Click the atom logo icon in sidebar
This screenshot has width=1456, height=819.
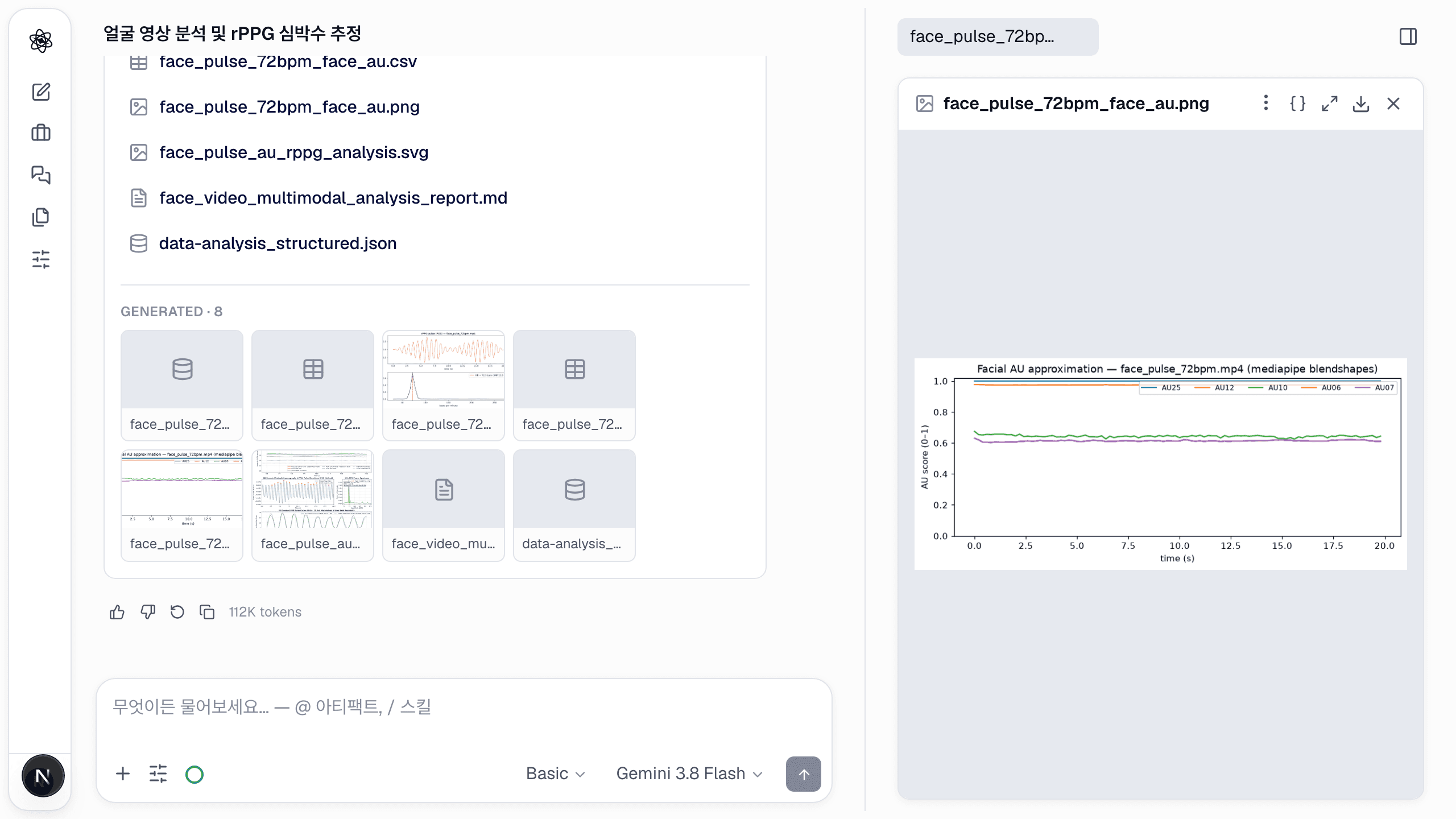[x=40, y=40]
